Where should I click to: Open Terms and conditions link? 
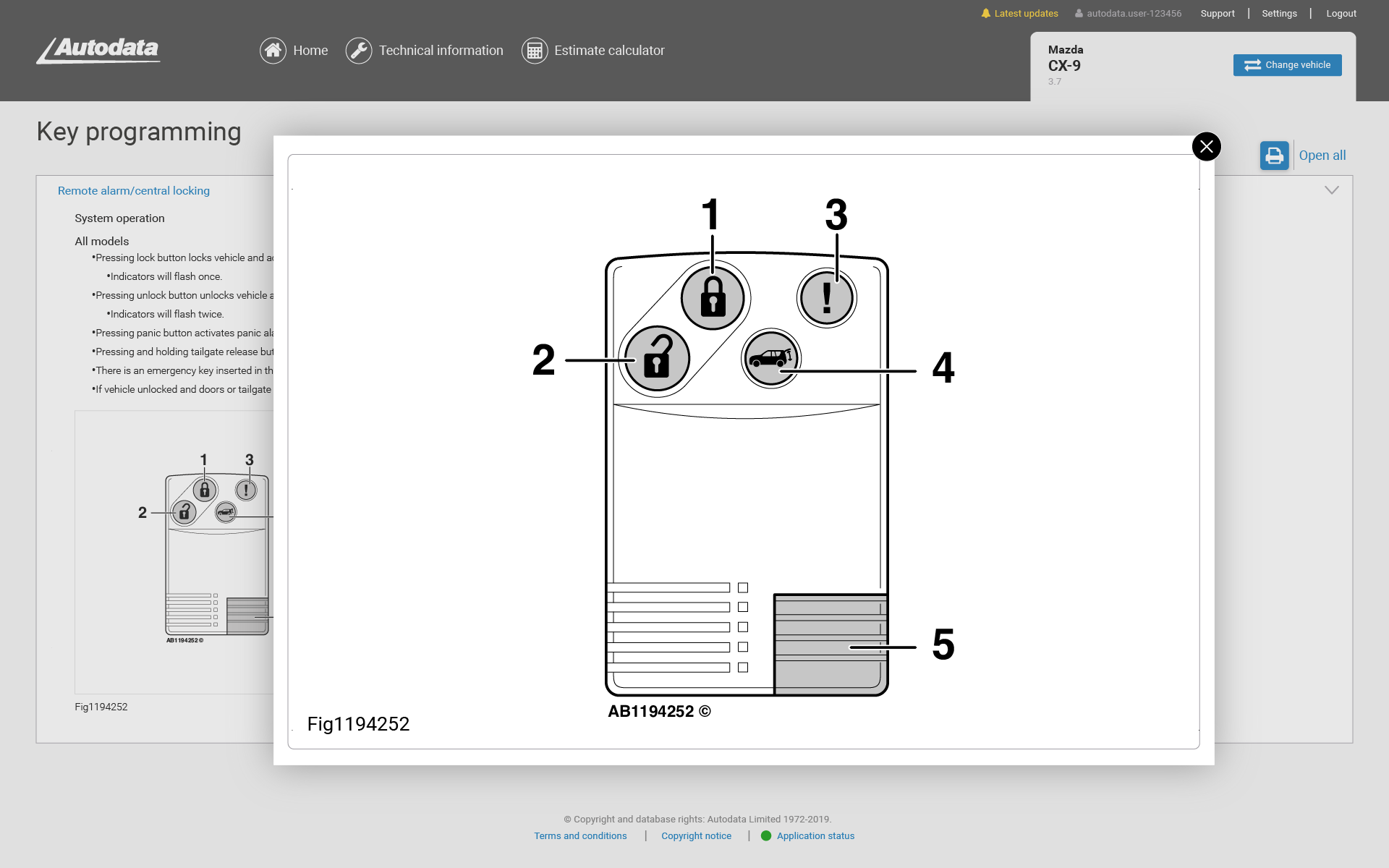pos(580,835)
